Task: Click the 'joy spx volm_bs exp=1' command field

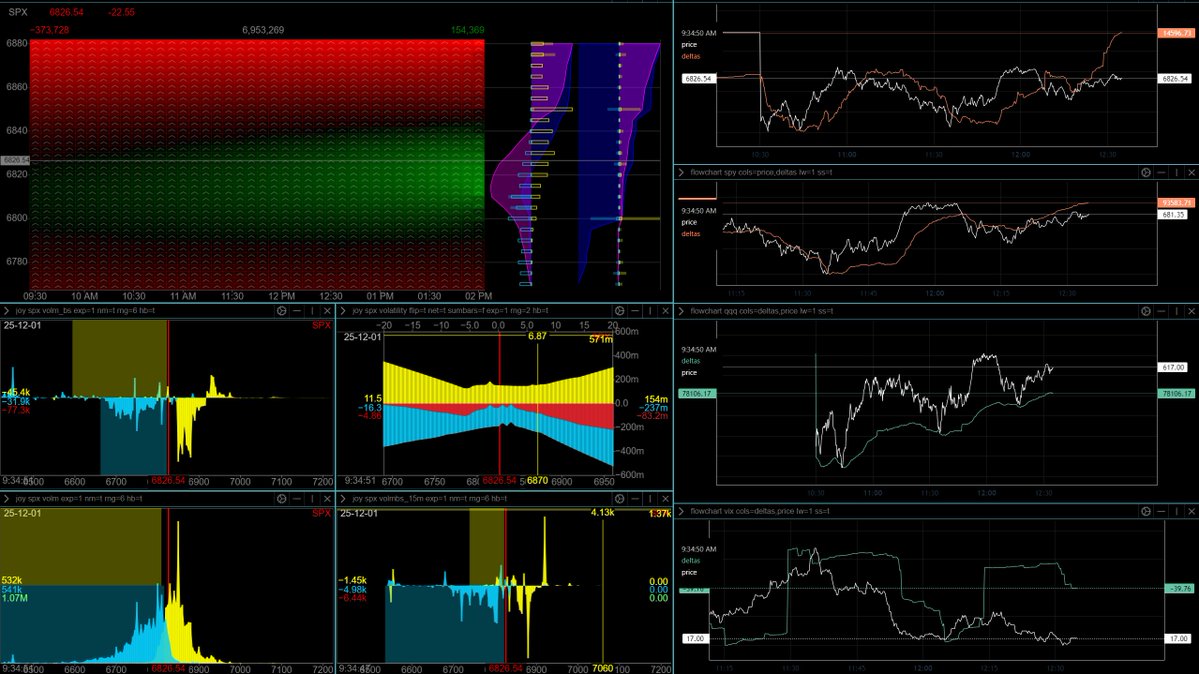Action: click(85, 311)
